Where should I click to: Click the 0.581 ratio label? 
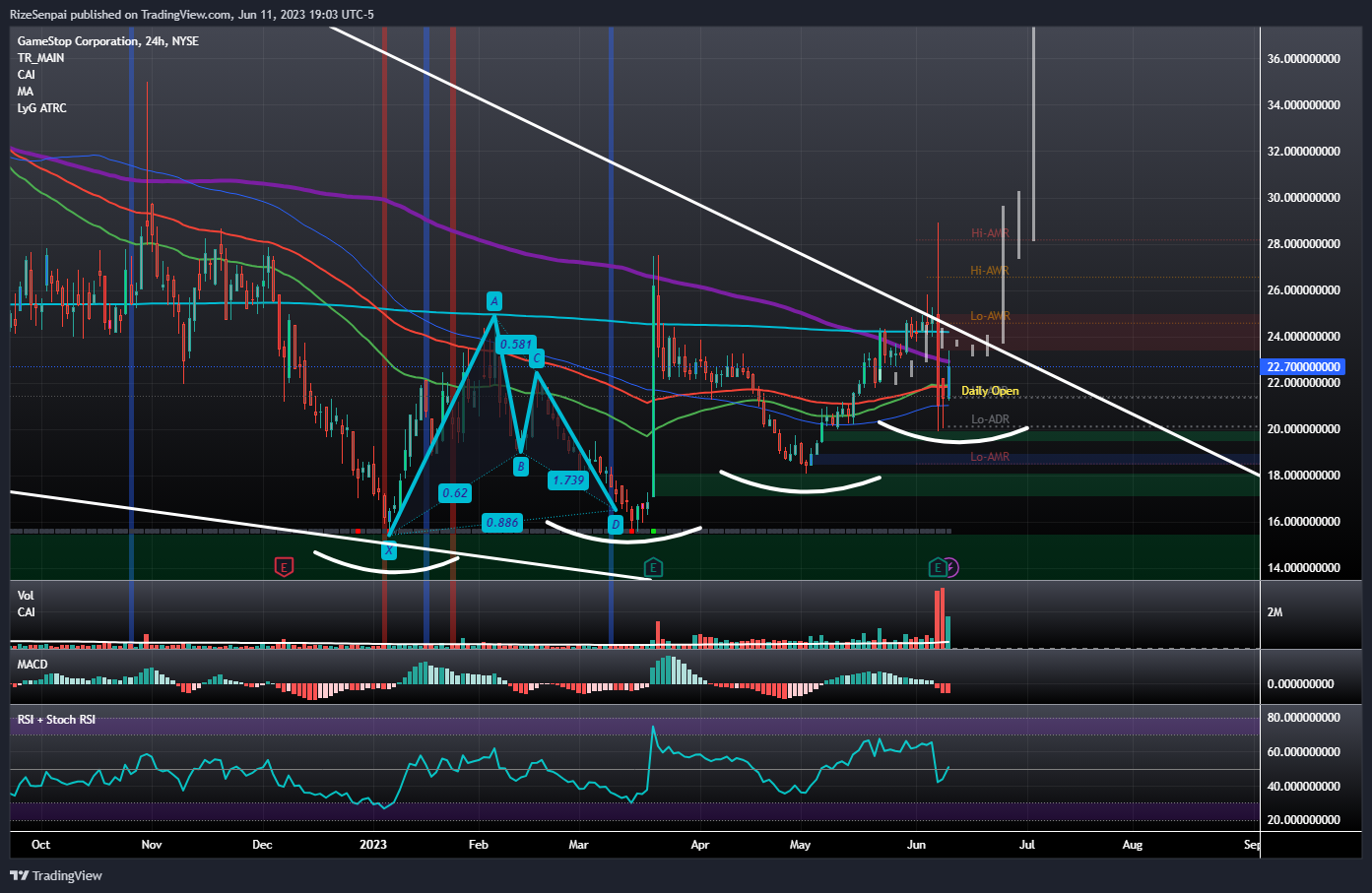point(516,345)
